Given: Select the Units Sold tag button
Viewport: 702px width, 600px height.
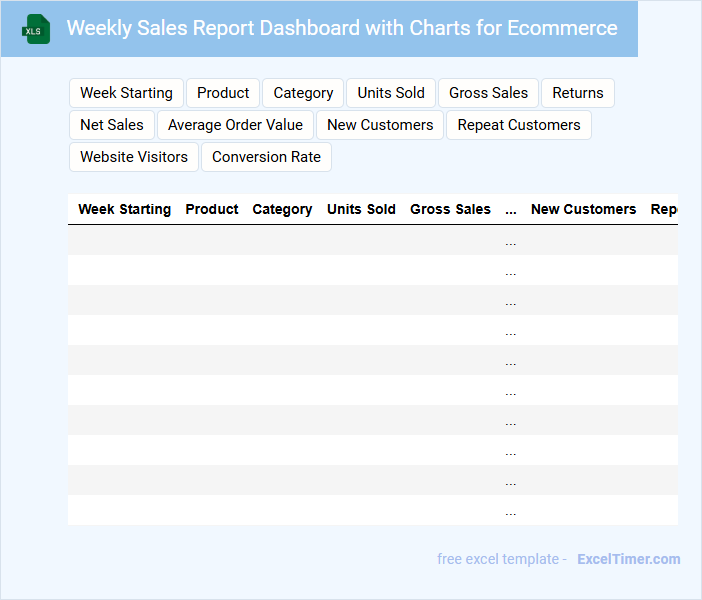Looking at the screenshot, I should (x=391, y=93).
